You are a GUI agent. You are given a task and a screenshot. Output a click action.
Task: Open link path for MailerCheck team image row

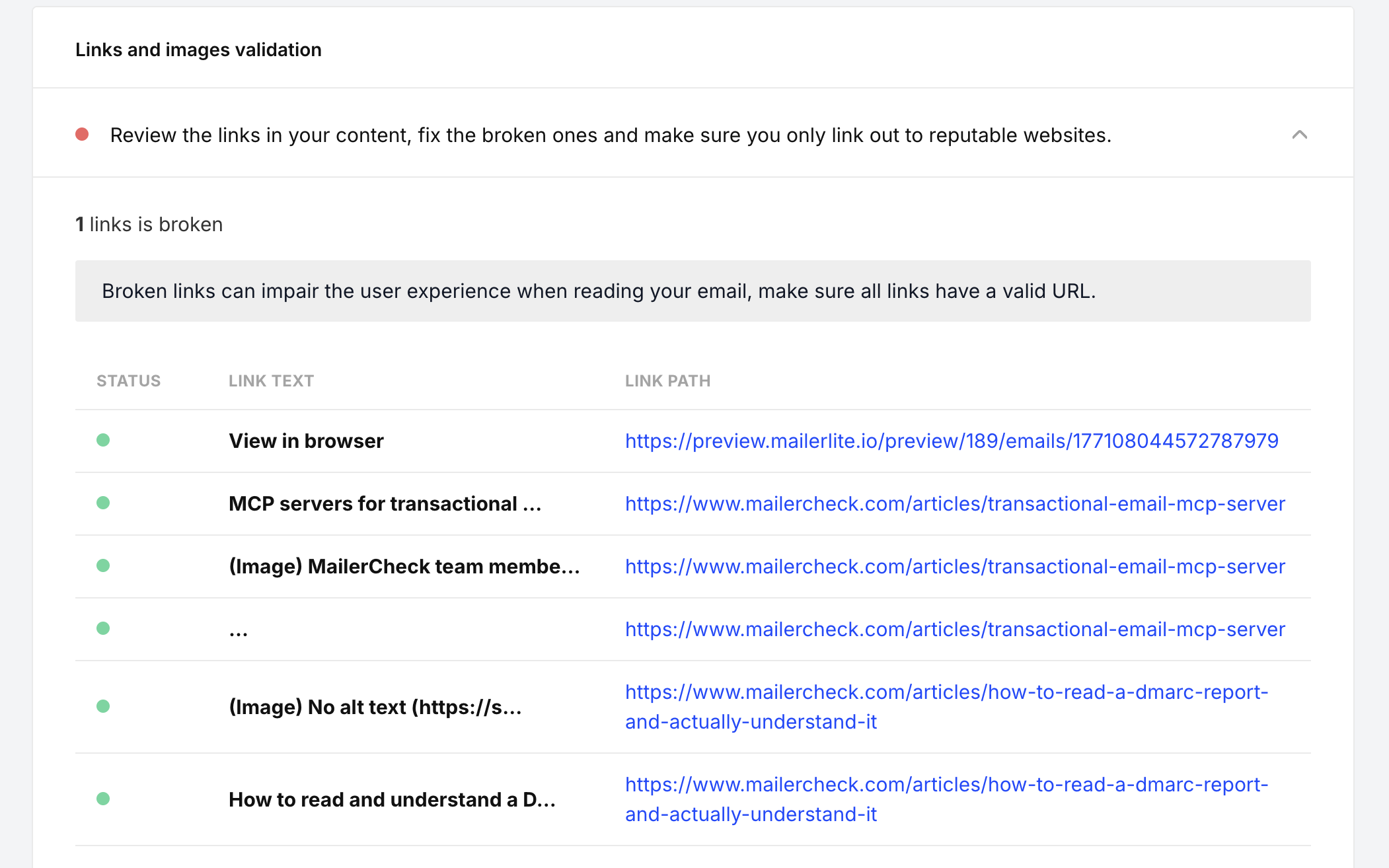(955, 566)
